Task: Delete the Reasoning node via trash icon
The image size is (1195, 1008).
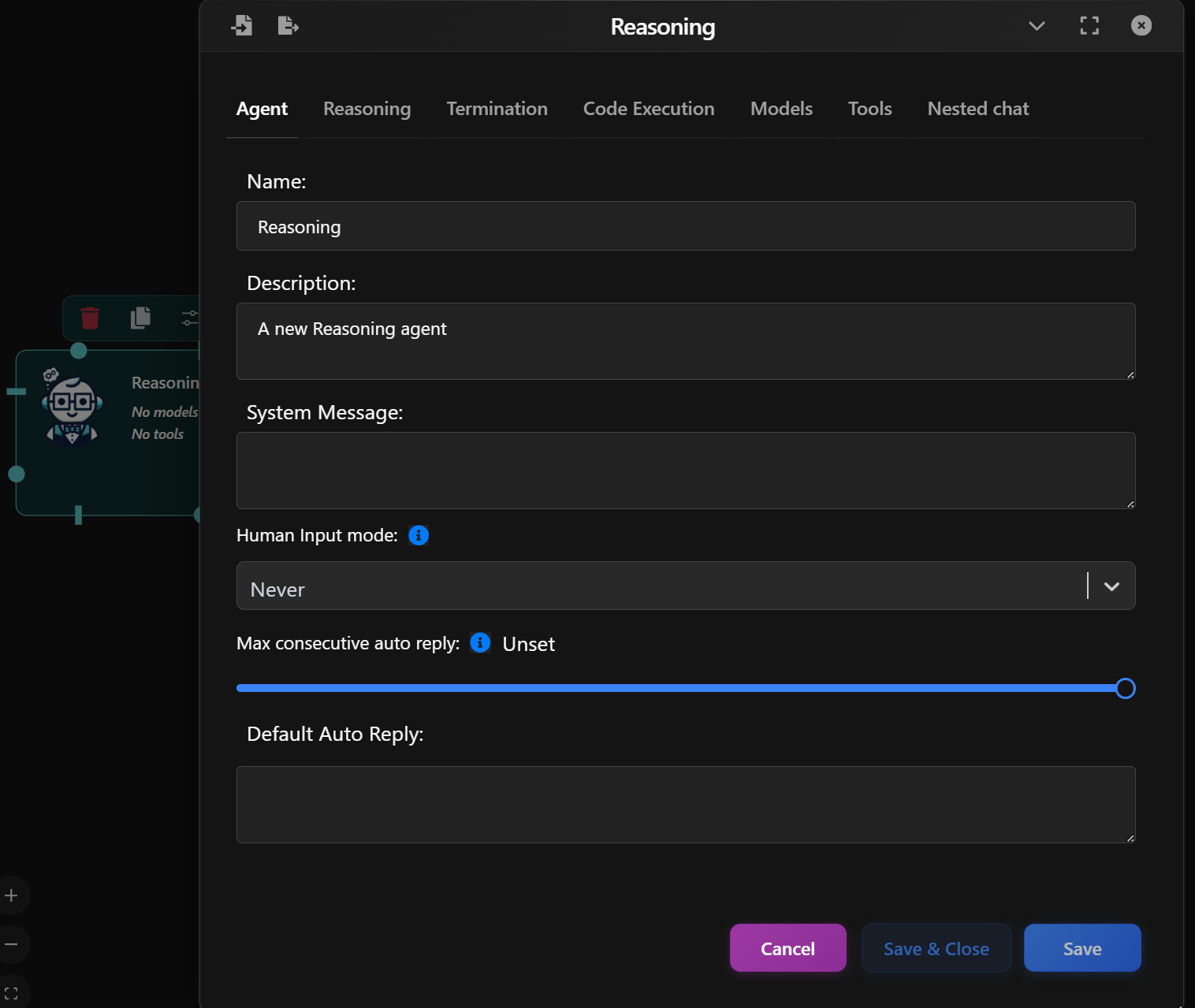Action: 89,318
